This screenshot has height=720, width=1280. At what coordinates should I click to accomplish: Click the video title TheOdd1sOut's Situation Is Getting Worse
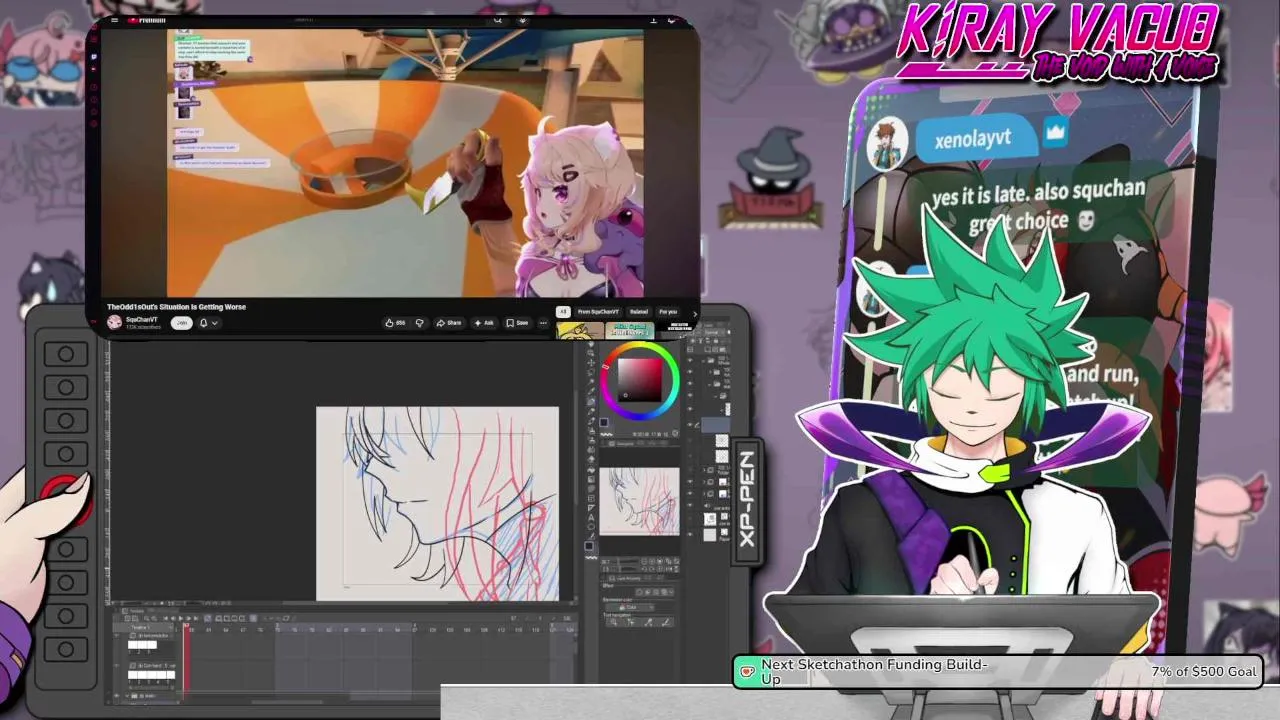[x=176, y=307]
